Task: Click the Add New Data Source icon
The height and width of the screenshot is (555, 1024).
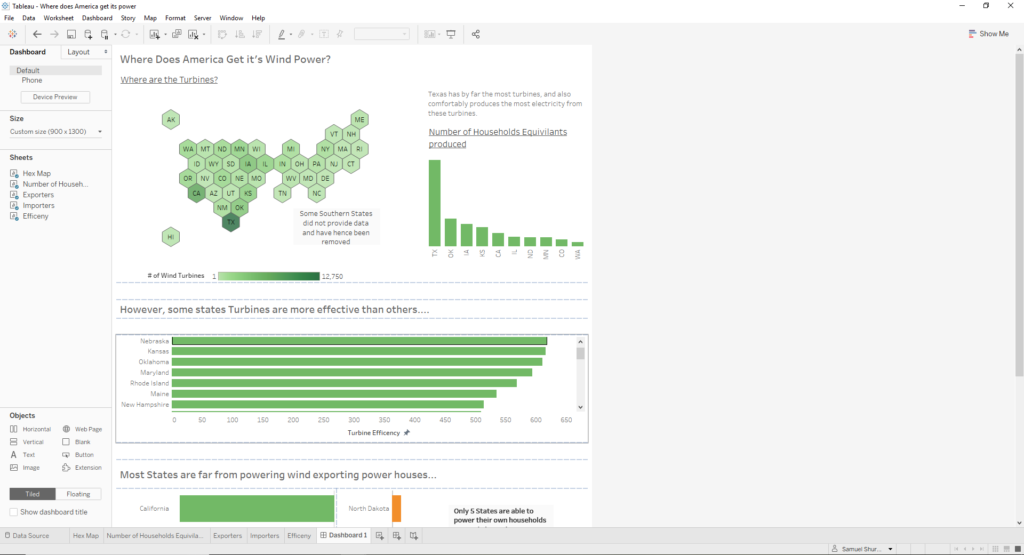Action: [x=88, y=34]
